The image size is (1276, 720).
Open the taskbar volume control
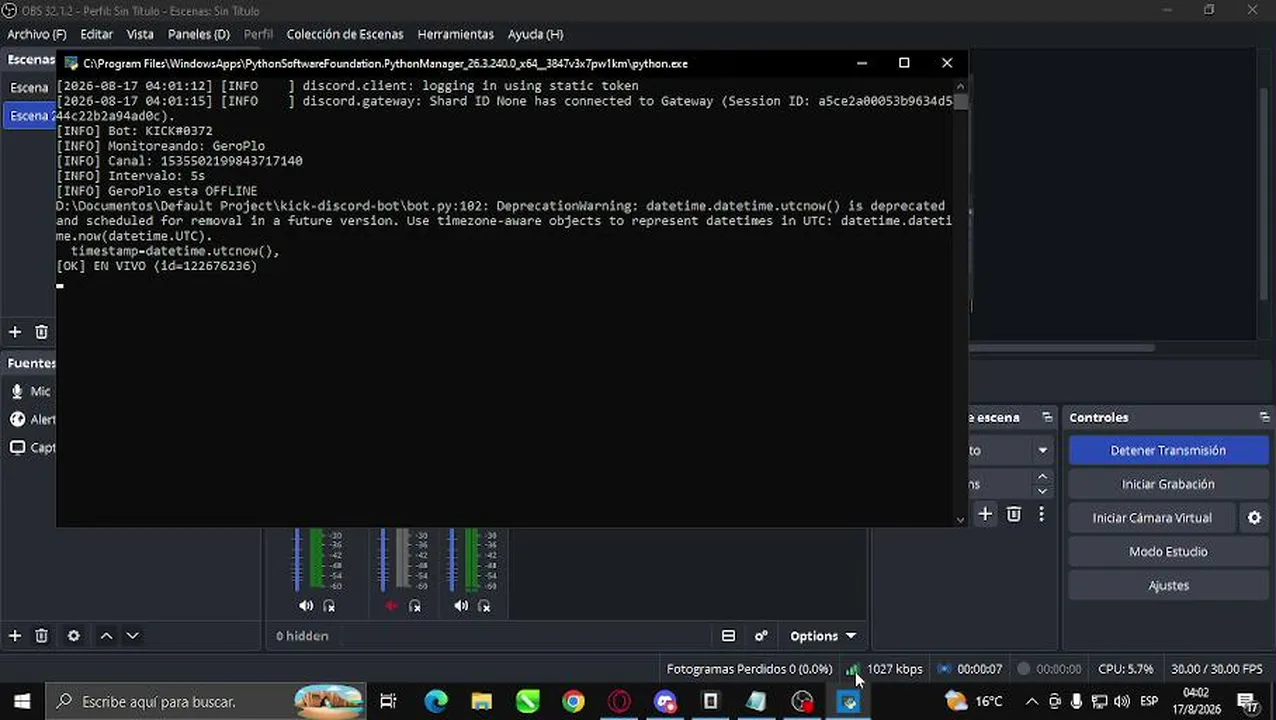[1122, 701]
